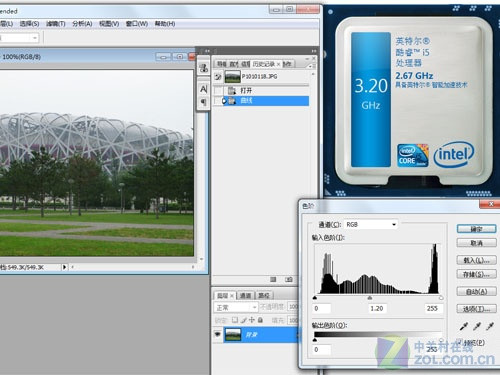Image resolution: width=500 pixels, height=375 pixels.
Task: Collapse the History panel group minimize icon
Action: (x=307, y=59)
